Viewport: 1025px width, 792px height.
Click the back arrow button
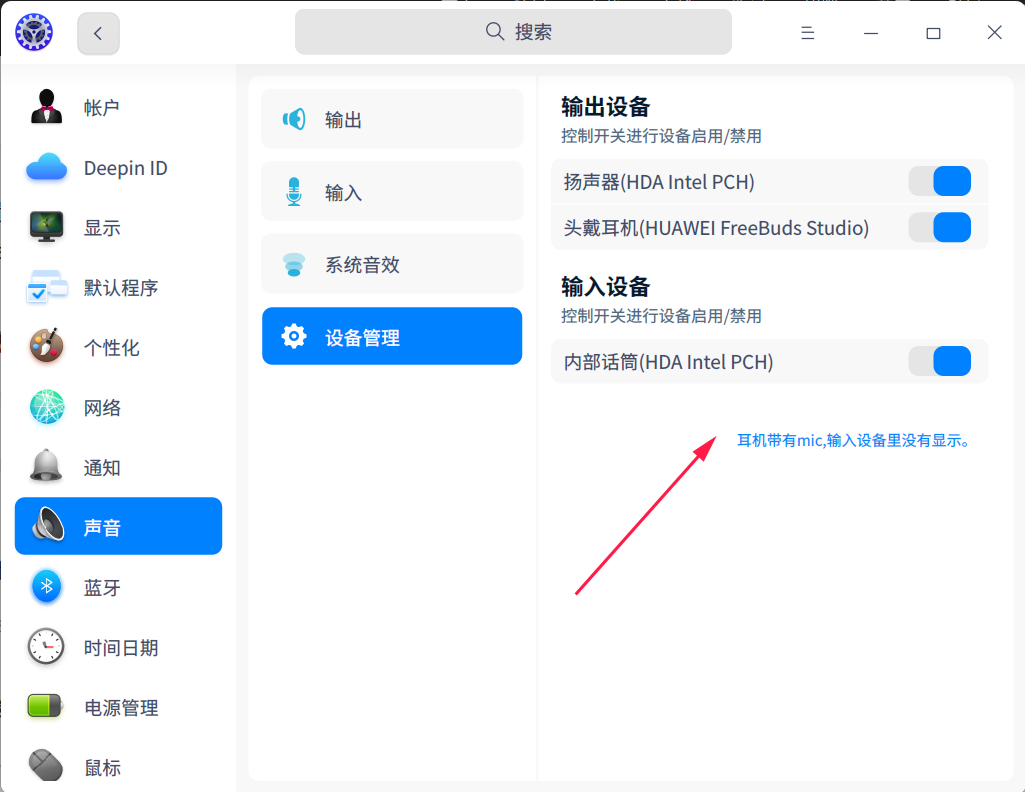click(x=97, y=32)
